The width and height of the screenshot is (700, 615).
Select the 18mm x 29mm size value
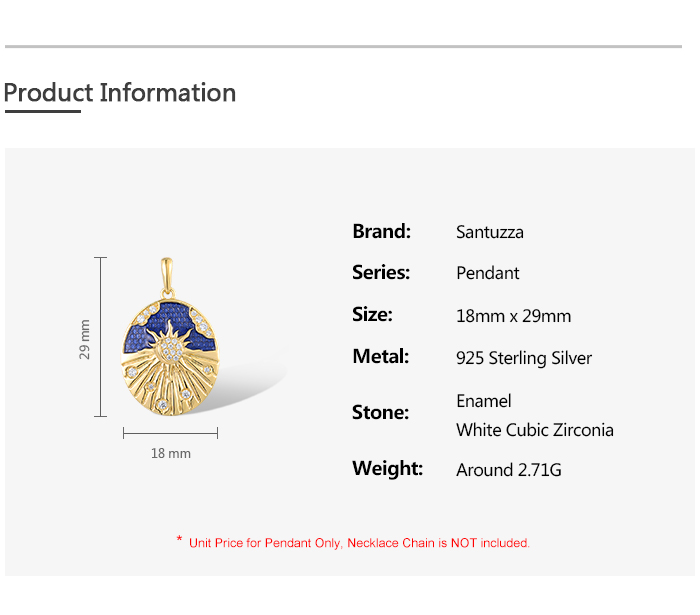point(513,316)
